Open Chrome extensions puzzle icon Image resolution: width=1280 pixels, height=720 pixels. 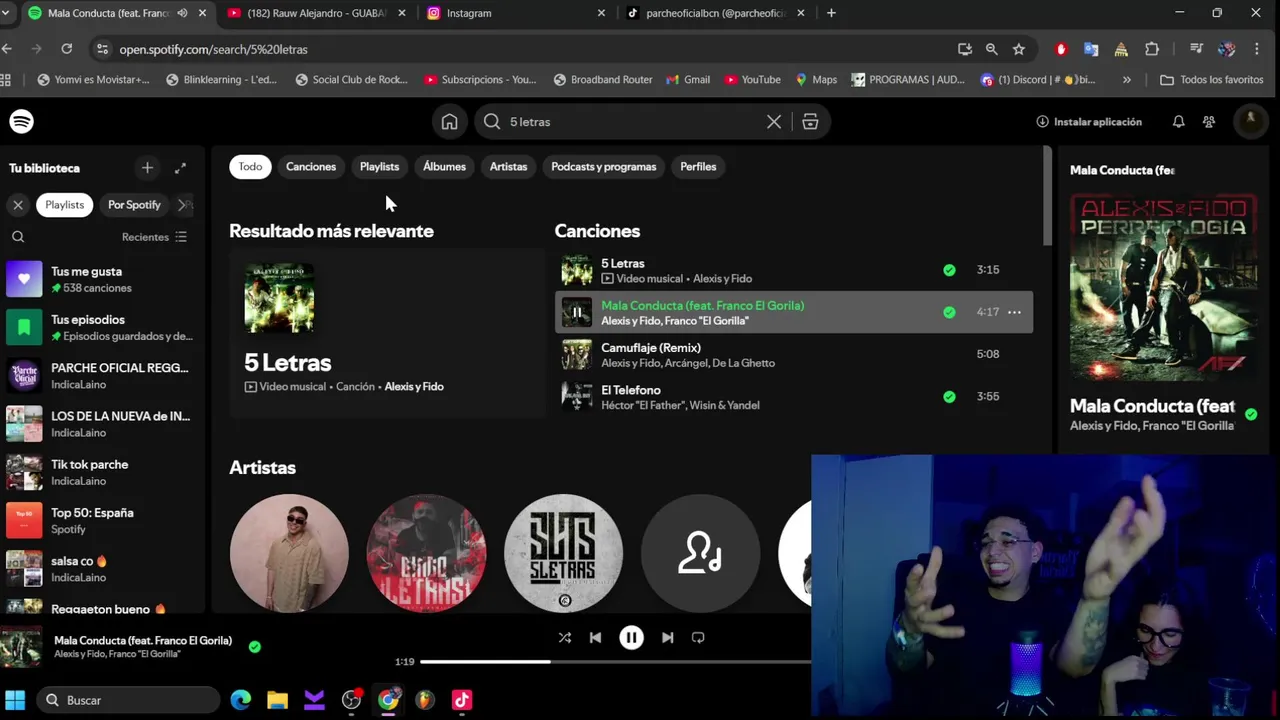click(x=1152, y=49)
